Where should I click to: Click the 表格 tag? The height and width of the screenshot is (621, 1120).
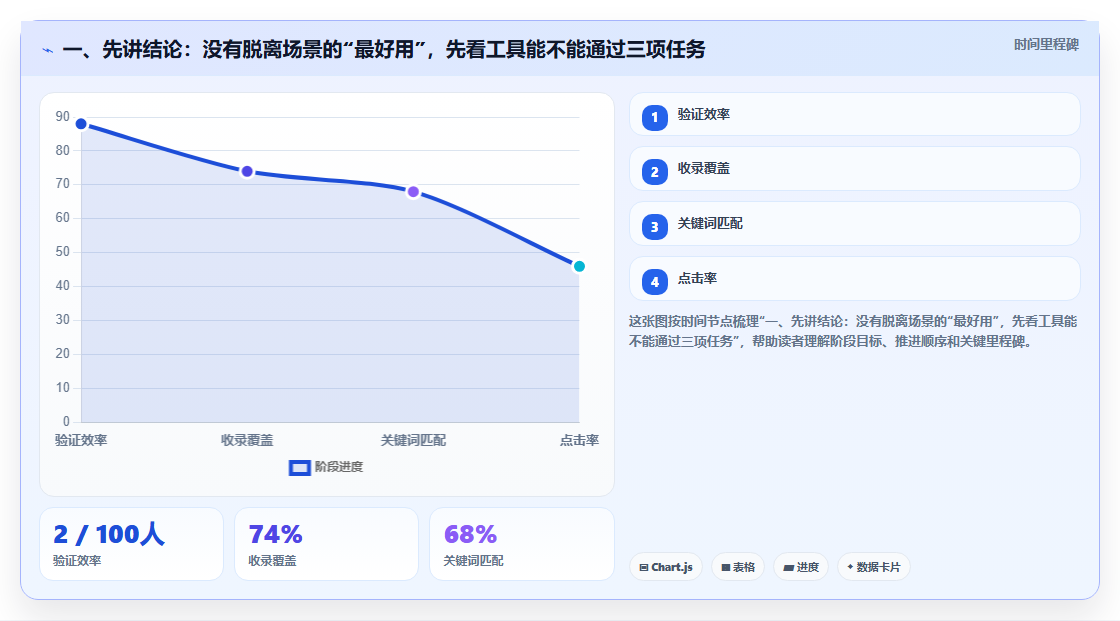point(738,567)
